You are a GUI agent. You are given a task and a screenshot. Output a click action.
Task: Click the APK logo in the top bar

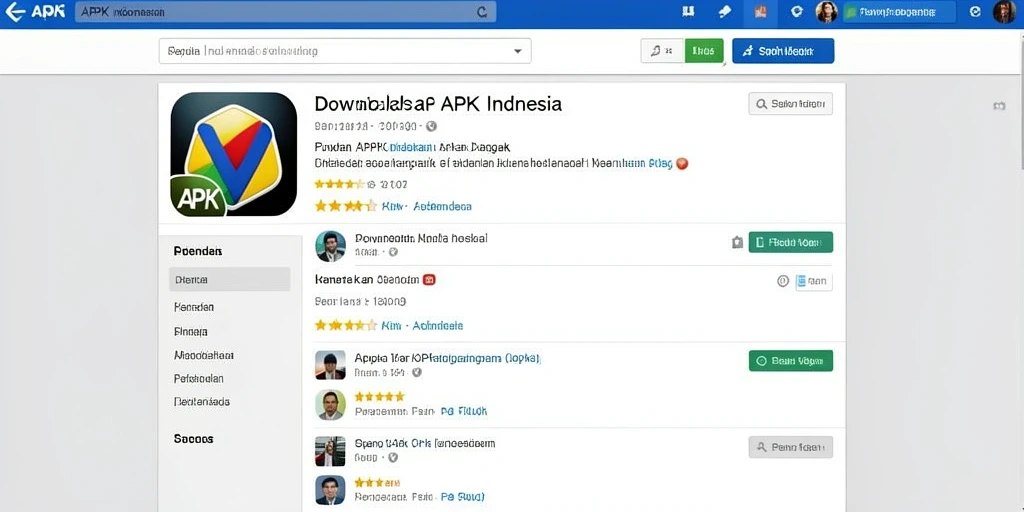pyautogui.click(x=48, y=12)
